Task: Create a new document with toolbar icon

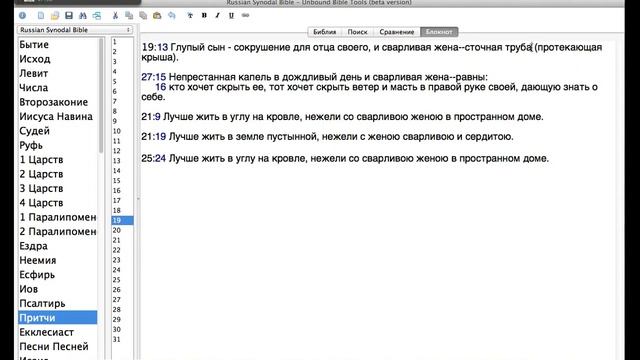Action: [x=40, y=16]
